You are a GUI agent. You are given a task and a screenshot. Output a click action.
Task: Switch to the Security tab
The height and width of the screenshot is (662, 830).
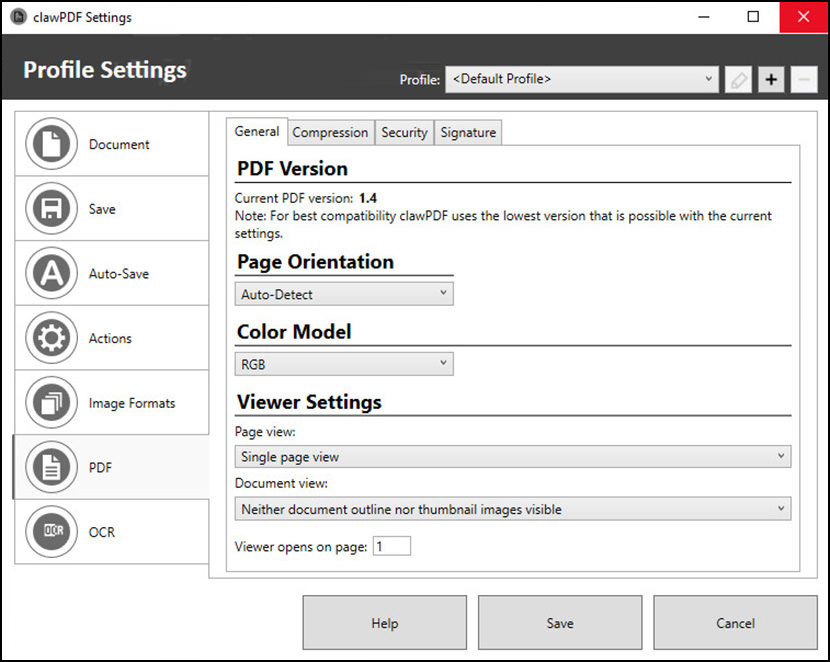404,132
